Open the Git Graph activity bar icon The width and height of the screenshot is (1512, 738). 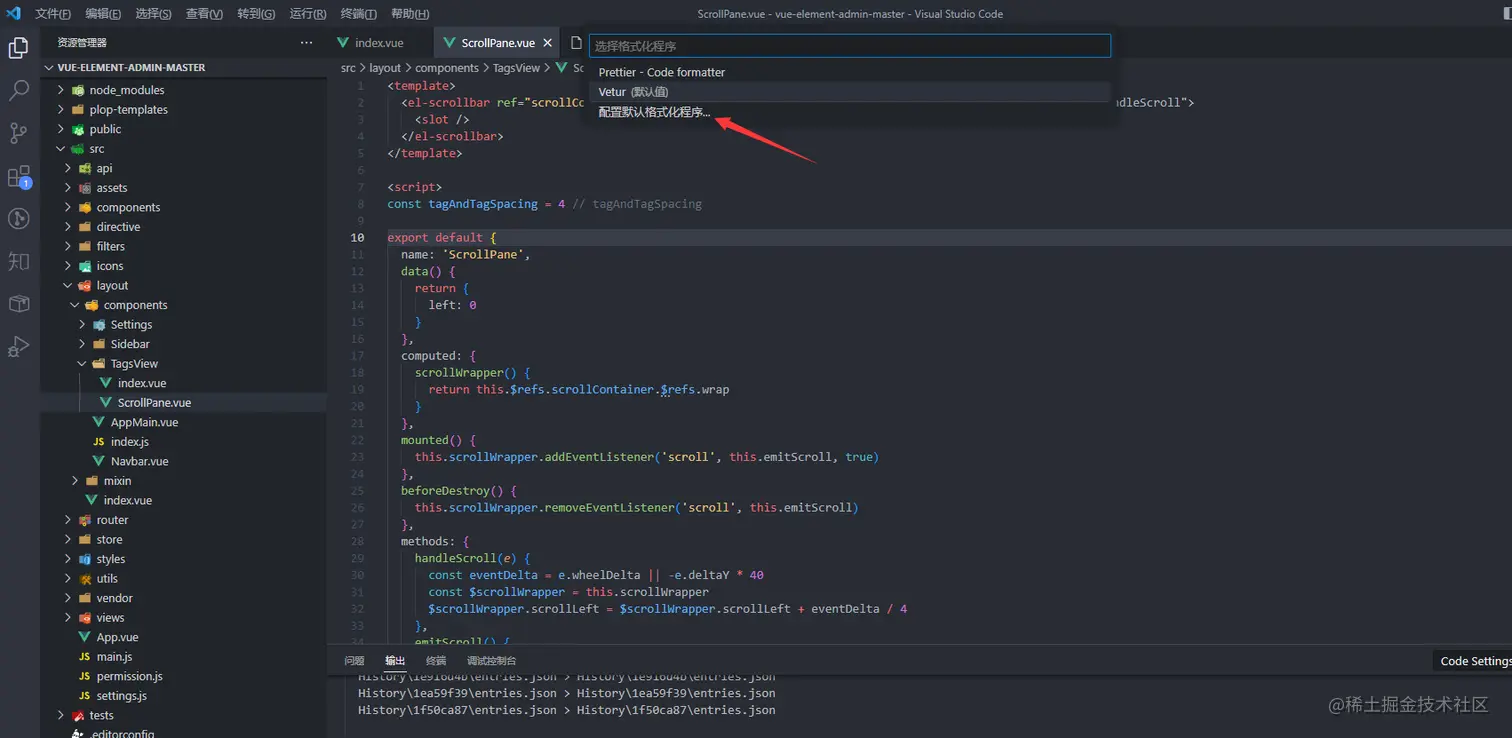[19, 219]
